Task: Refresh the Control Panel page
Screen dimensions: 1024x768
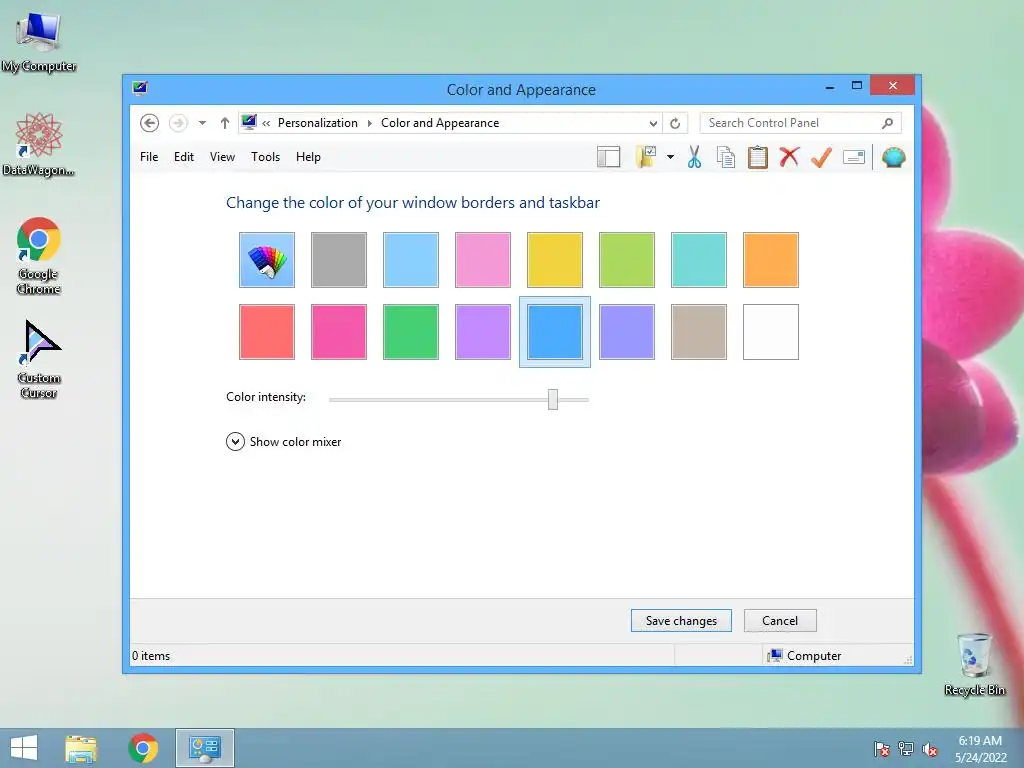Action: pyautogui.click(x=675, y=123)
